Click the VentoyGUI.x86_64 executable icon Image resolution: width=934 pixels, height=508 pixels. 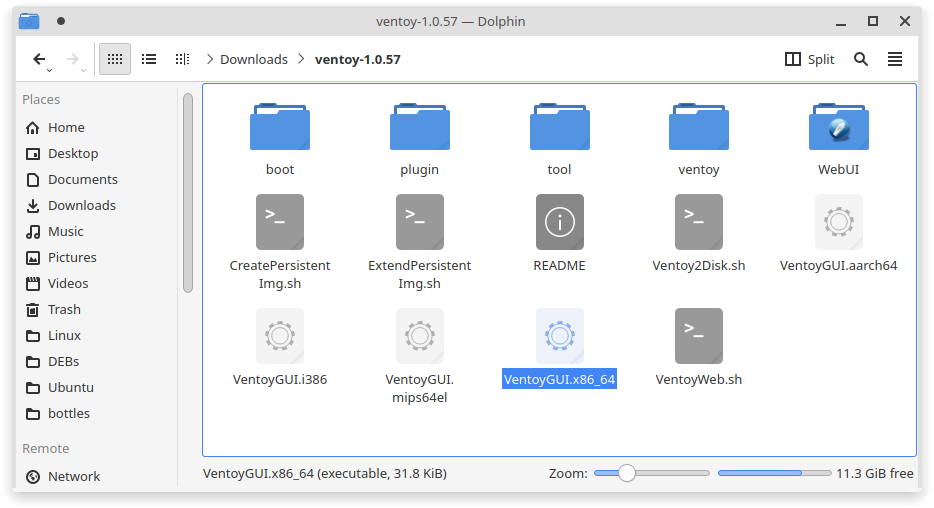point(560,336)
